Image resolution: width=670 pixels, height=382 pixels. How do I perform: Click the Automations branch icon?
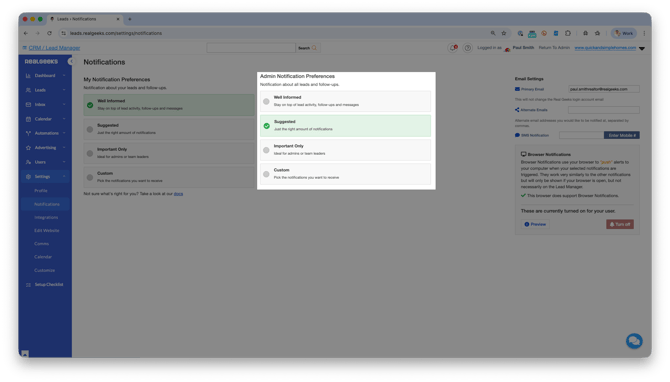28,133
